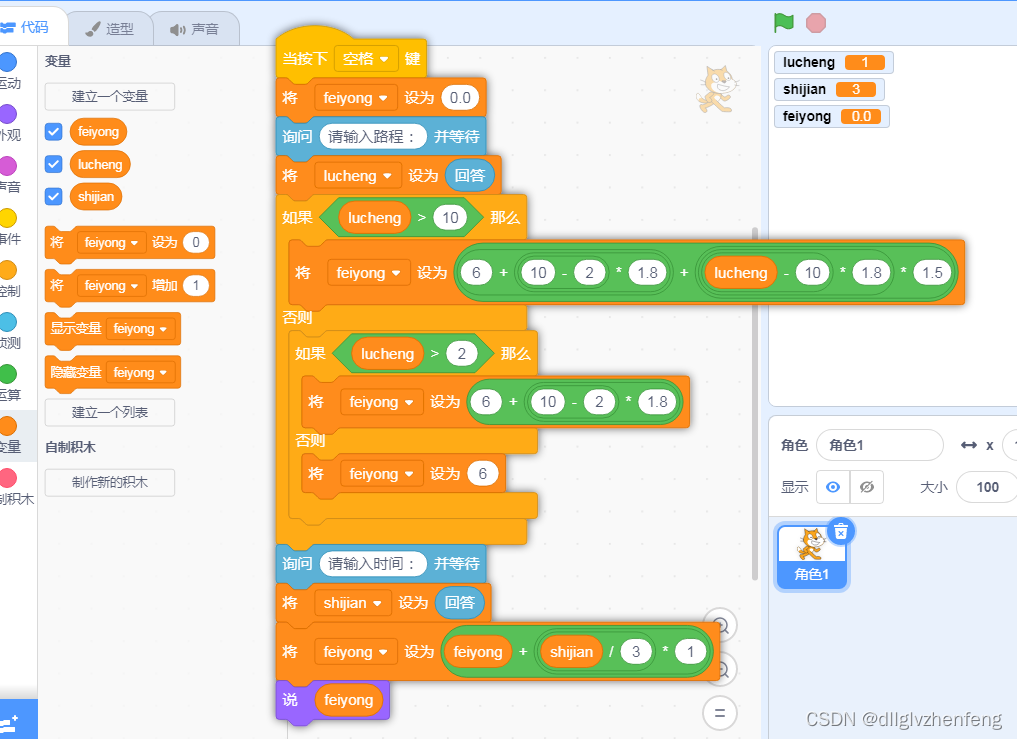Click the 3 divisor in shijian / 3

coord(636,652)
